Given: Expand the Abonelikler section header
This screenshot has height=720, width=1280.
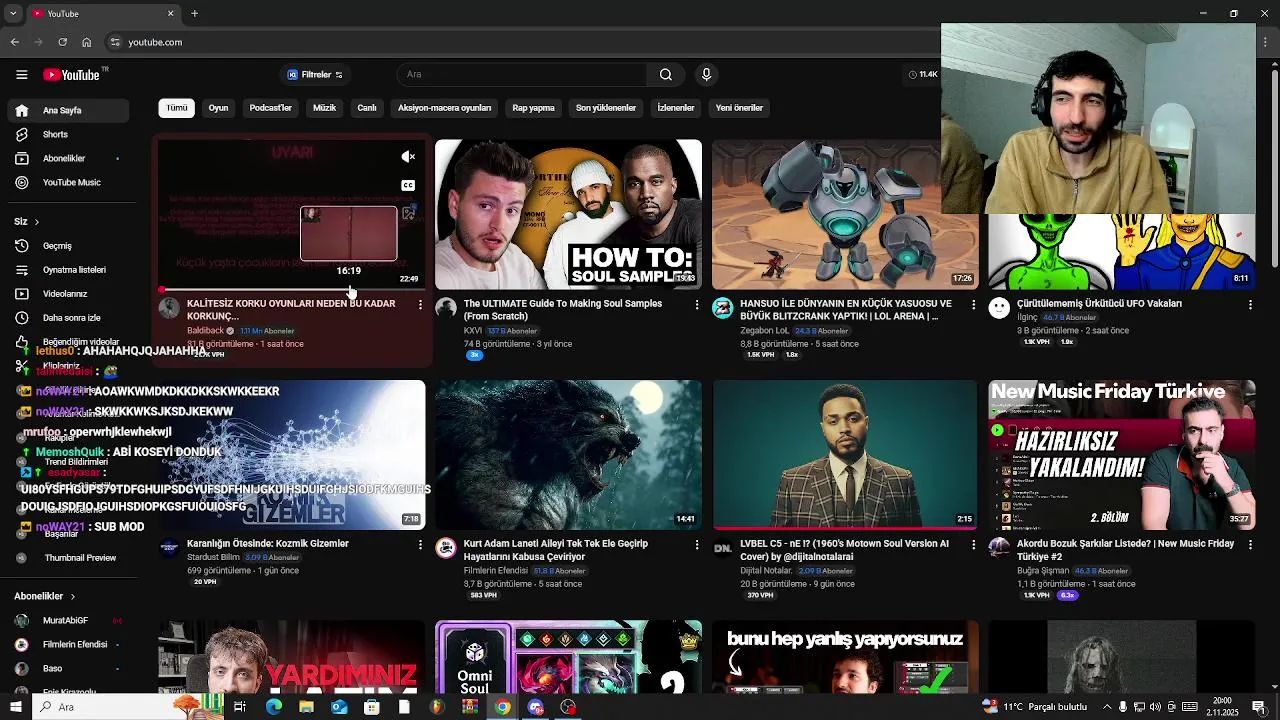Looking at the screenshot, I should 45,596.
